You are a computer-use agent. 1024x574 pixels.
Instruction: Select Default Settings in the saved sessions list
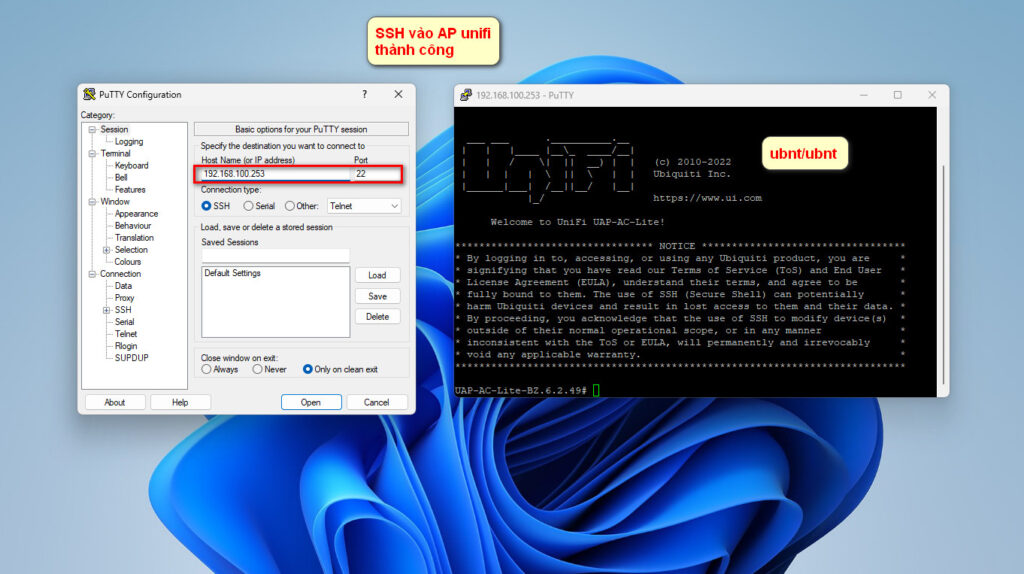[232, 273]
